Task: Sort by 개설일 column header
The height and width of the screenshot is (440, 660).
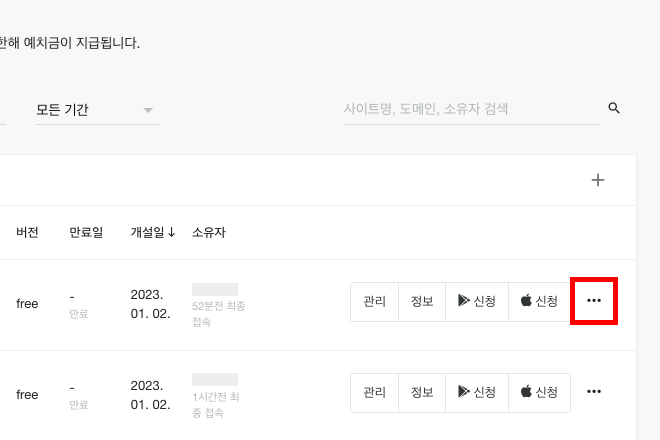Action: pyautogui.click(x=153, y=232)
